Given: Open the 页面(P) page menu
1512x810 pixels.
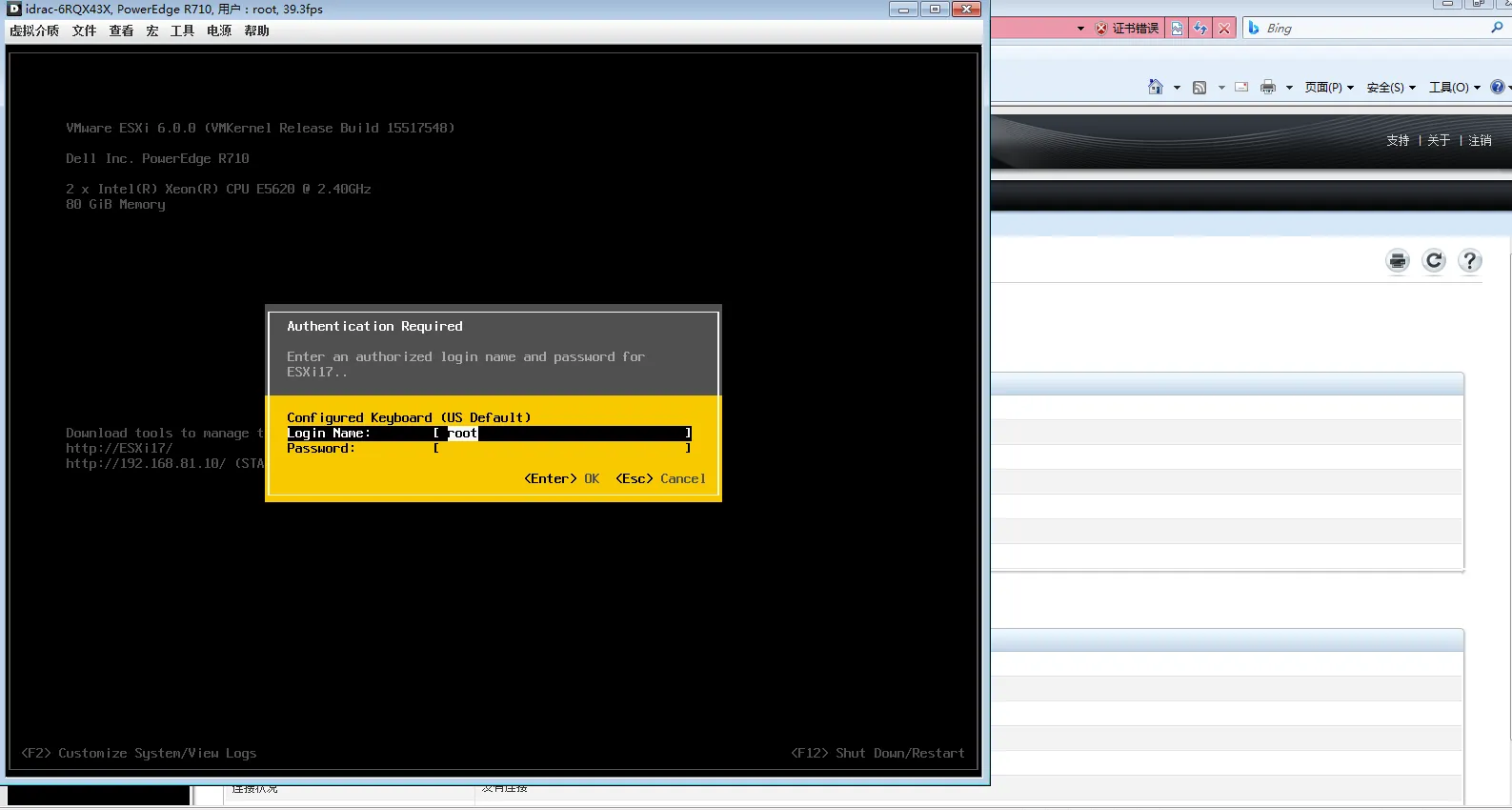Looking at the screenshot, I should coord(1329,88).
